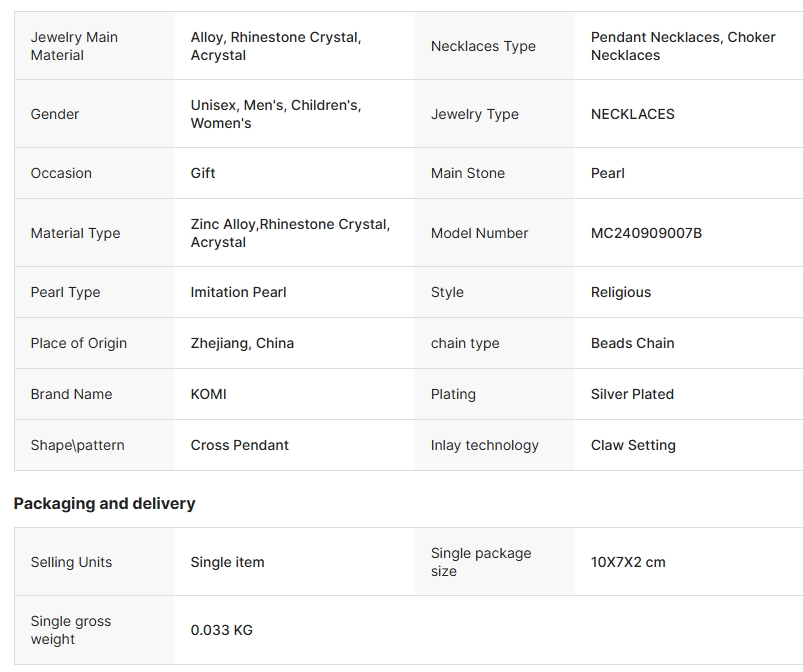The height and width of the screenshot is (672, 803).
Task: Select the Unisex, Men's, Children's, Women's value
Action: click(276, 114)
